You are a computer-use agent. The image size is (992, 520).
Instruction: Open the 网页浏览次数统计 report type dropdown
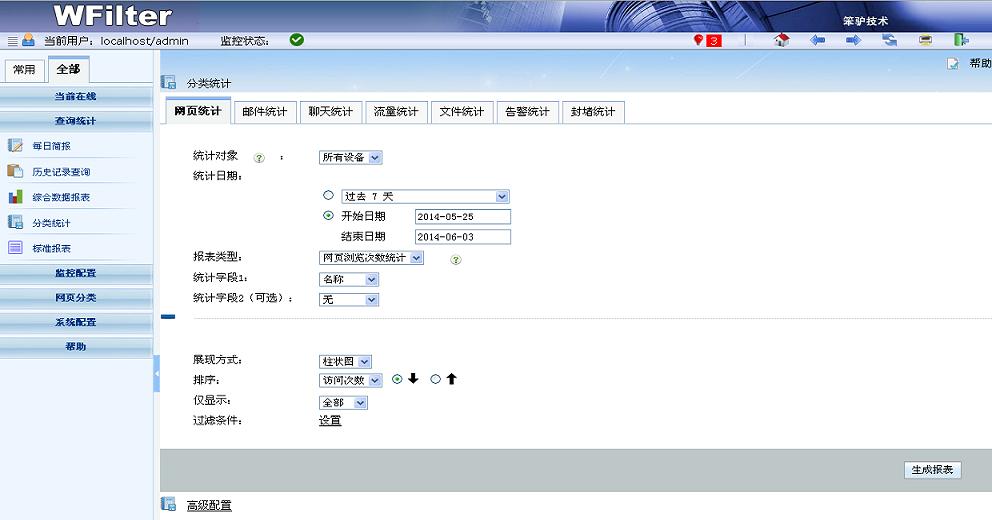370,258
